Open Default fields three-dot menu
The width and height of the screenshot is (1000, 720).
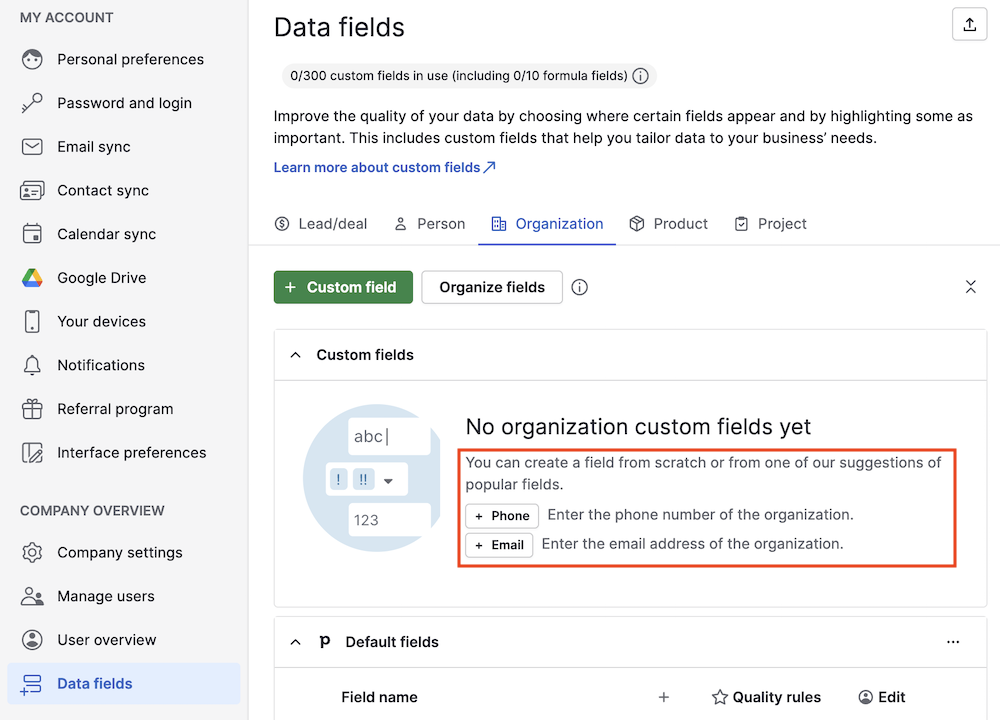click(952, 642)
